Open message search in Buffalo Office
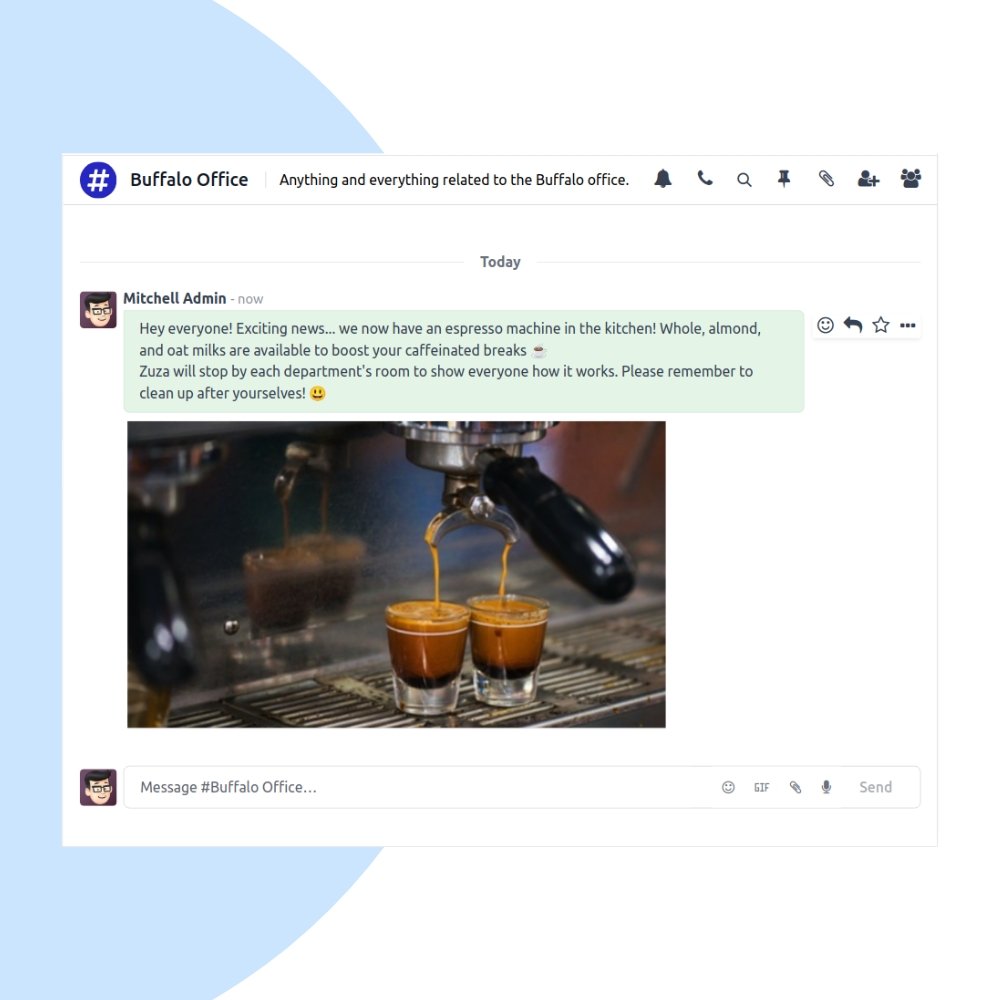This screenshot has height=1000, width=1000. pos(744,179)
